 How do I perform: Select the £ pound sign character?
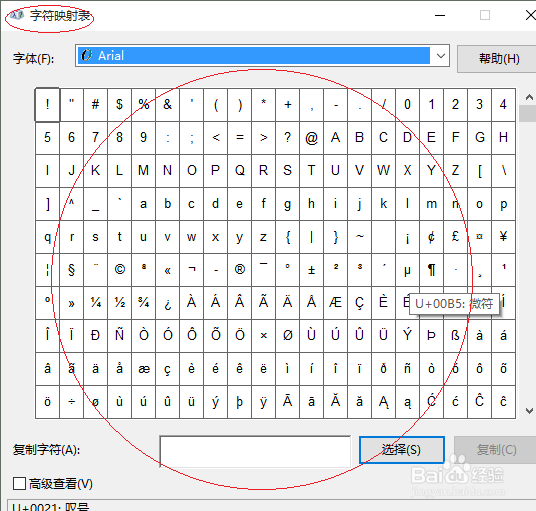(x=455, y=237)
